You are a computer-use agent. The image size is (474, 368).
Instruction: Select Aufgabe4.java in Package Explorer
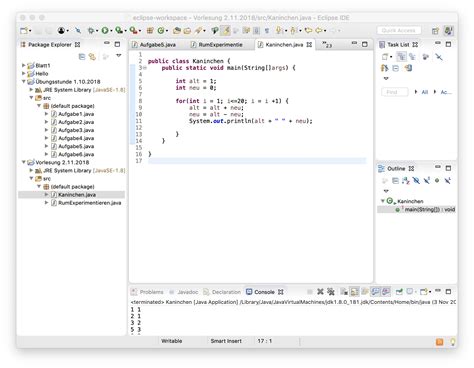pyautogui.click(x=76, y=138)
